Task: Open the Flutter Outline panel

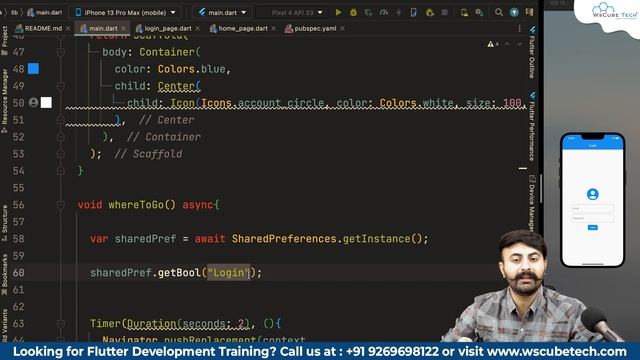Action: [x=532, y=52]
